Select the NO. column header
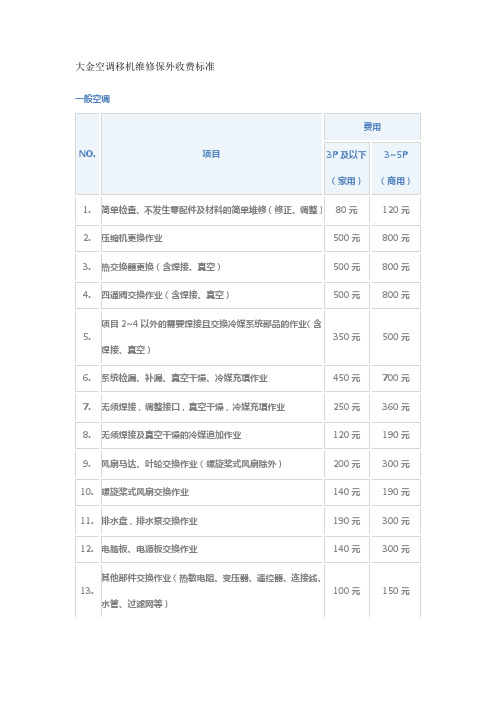Screen dimensions: 496x702 [x=87, y=154]
